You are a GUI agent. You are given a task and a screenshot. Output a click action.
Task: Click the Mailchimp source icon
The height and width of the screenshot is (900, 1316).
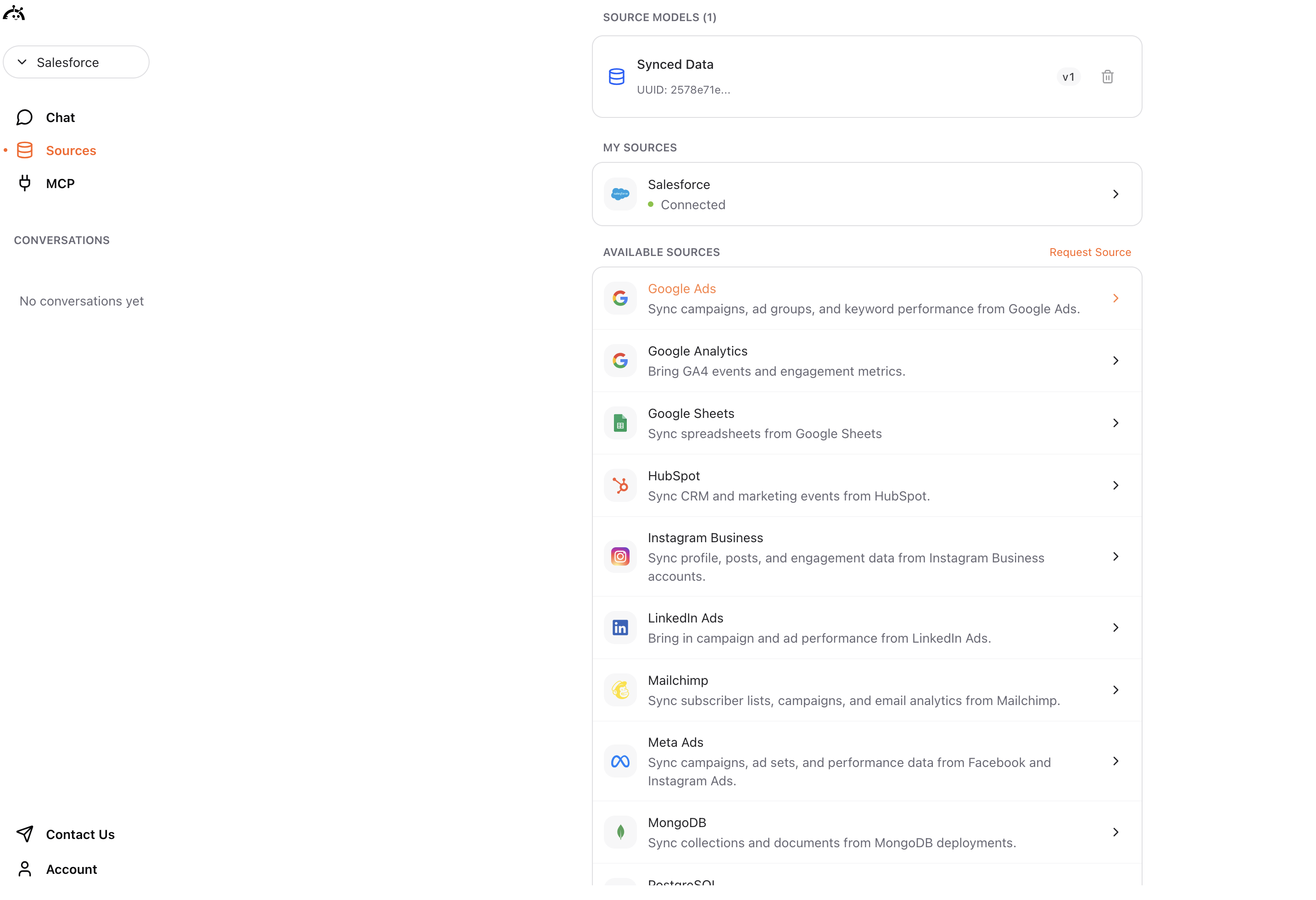coord(620,689)
